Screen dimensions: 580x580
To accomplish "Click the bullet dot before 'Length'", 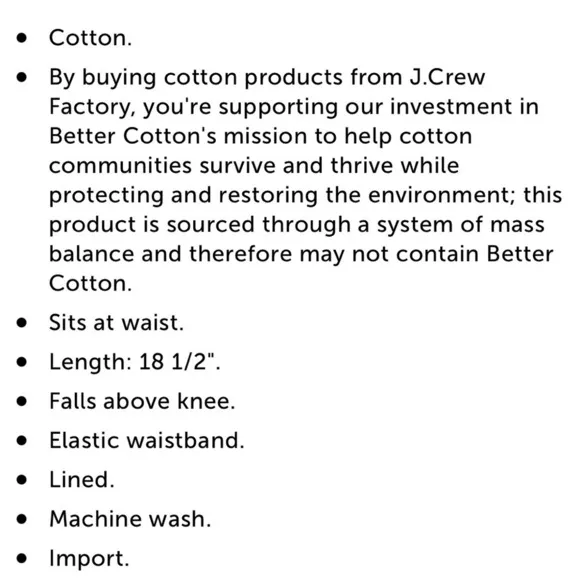I will point(22,361).
